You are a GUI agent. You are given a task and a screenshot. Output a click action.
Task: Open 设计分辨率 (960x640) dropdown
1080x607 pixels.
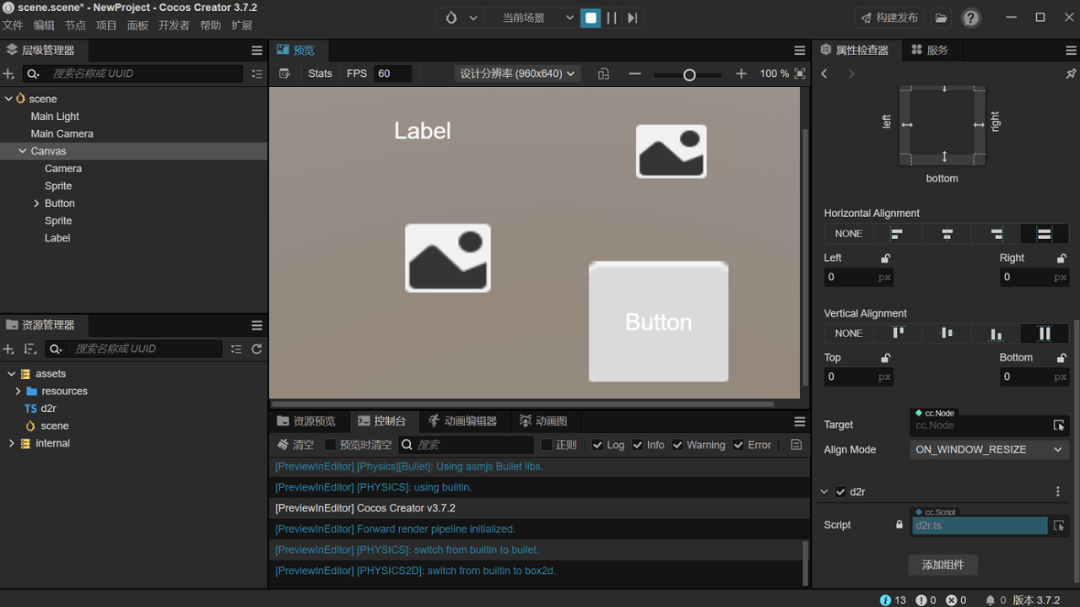pos(517,74)
